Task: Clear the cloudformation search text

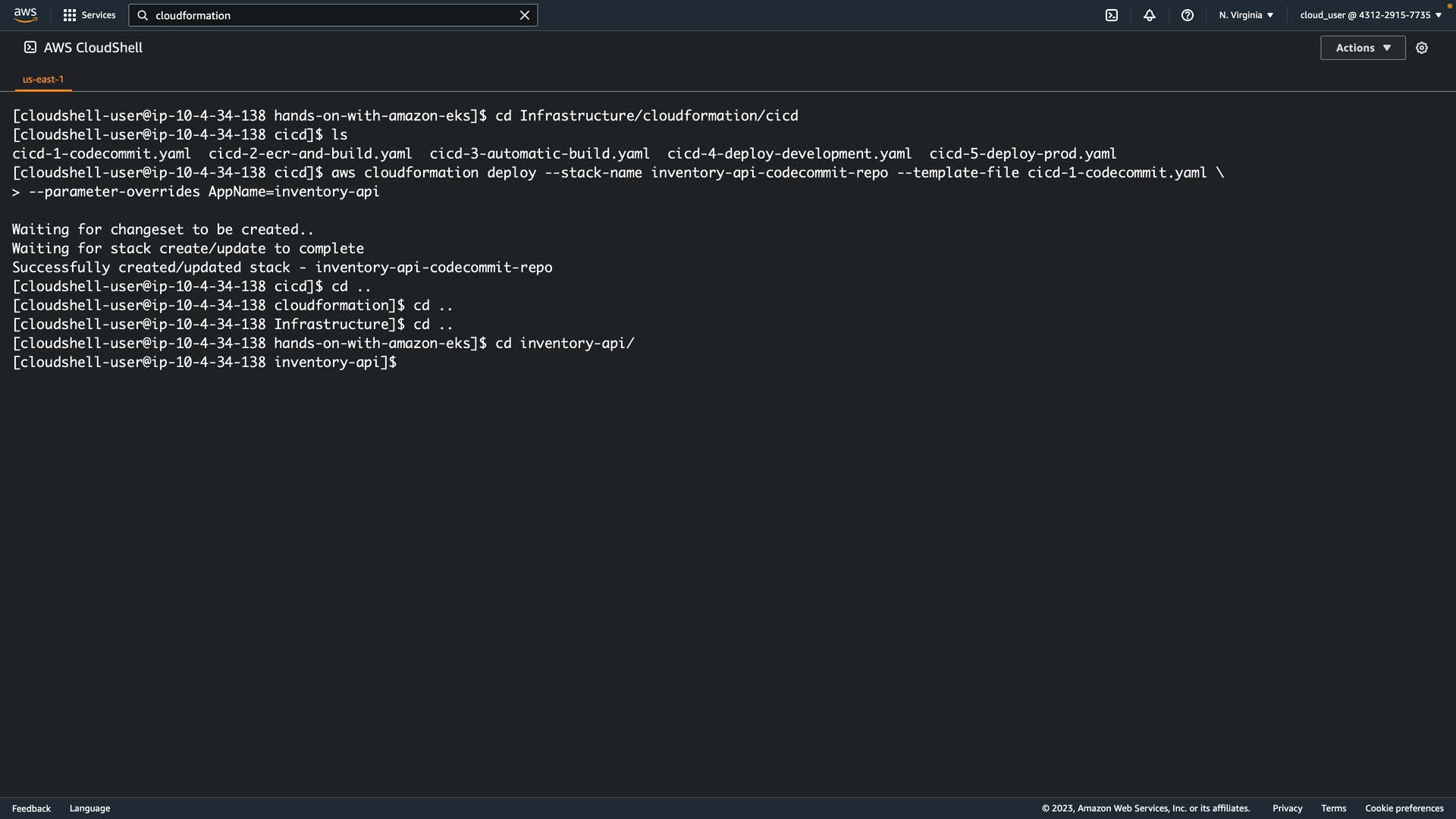Action: [x=524, y=15]
